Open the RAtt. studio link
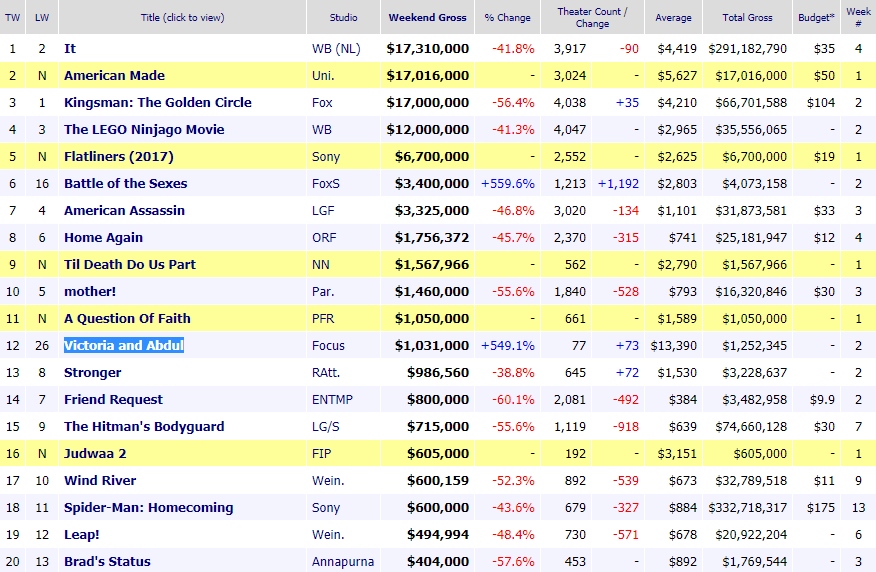The height and width of the screenshot is (572, 876). coord(326,373)
